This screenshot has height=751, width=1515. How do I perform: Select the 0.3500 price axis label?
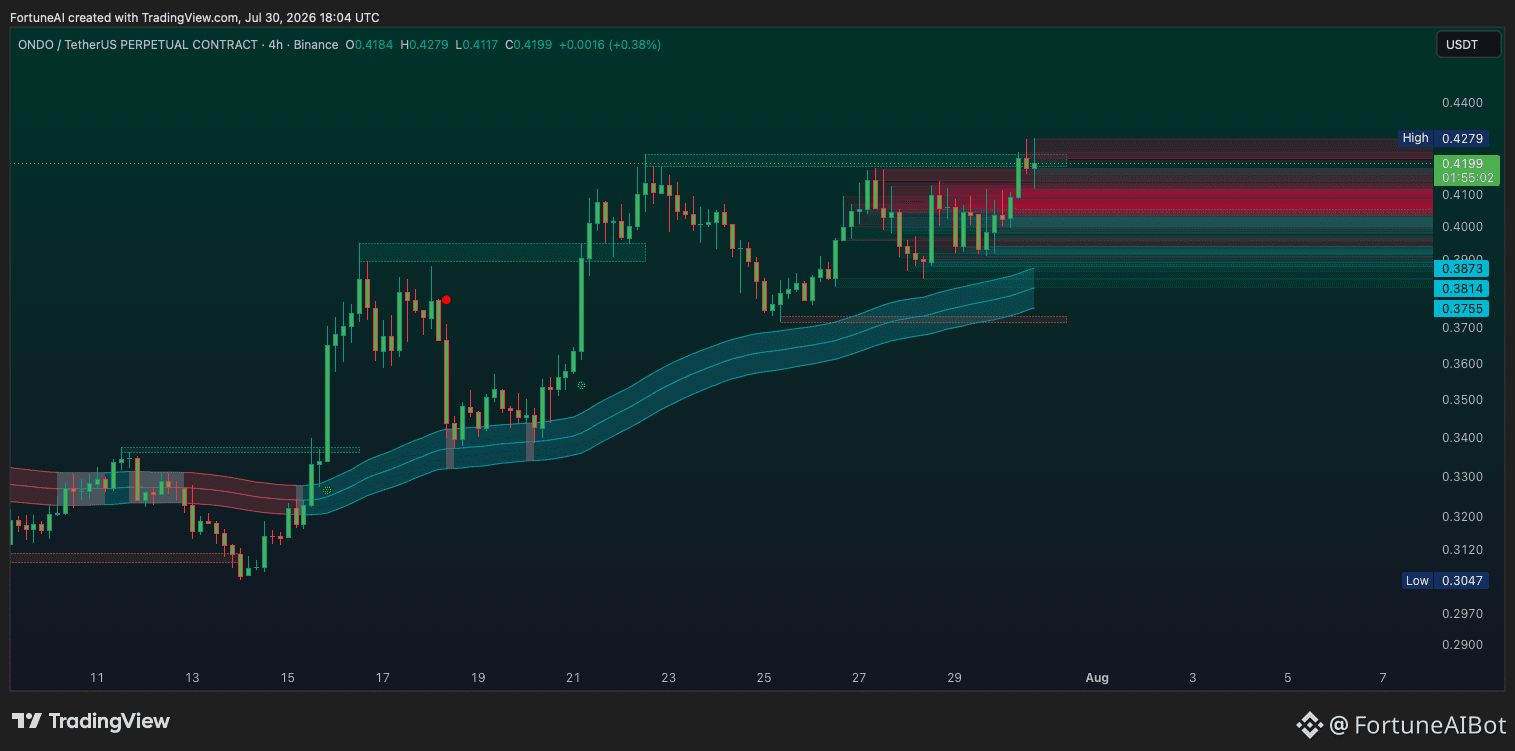(1462, 400)
